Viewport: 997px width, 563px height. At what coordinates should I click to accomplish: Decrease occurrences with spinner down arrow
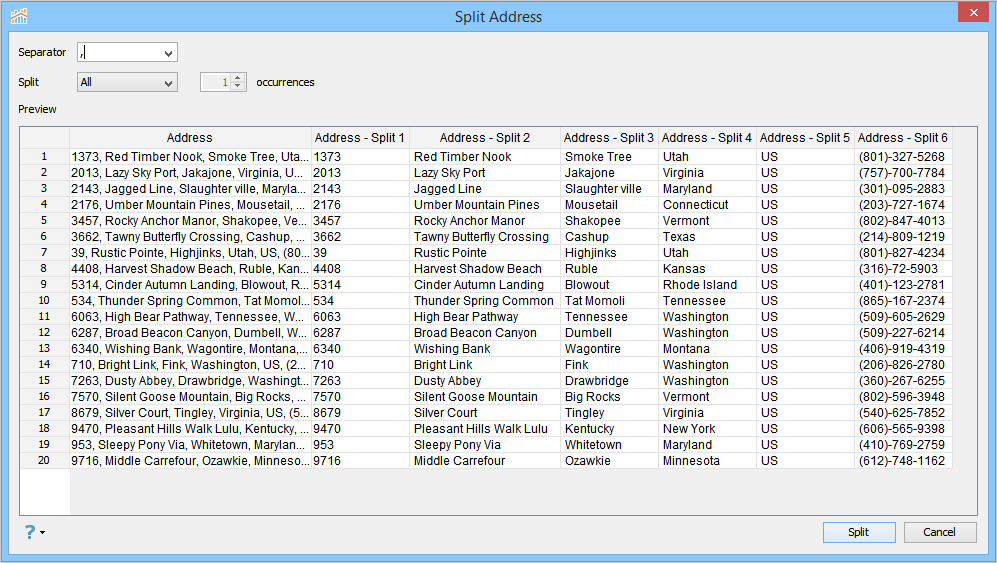pos(238,86)
